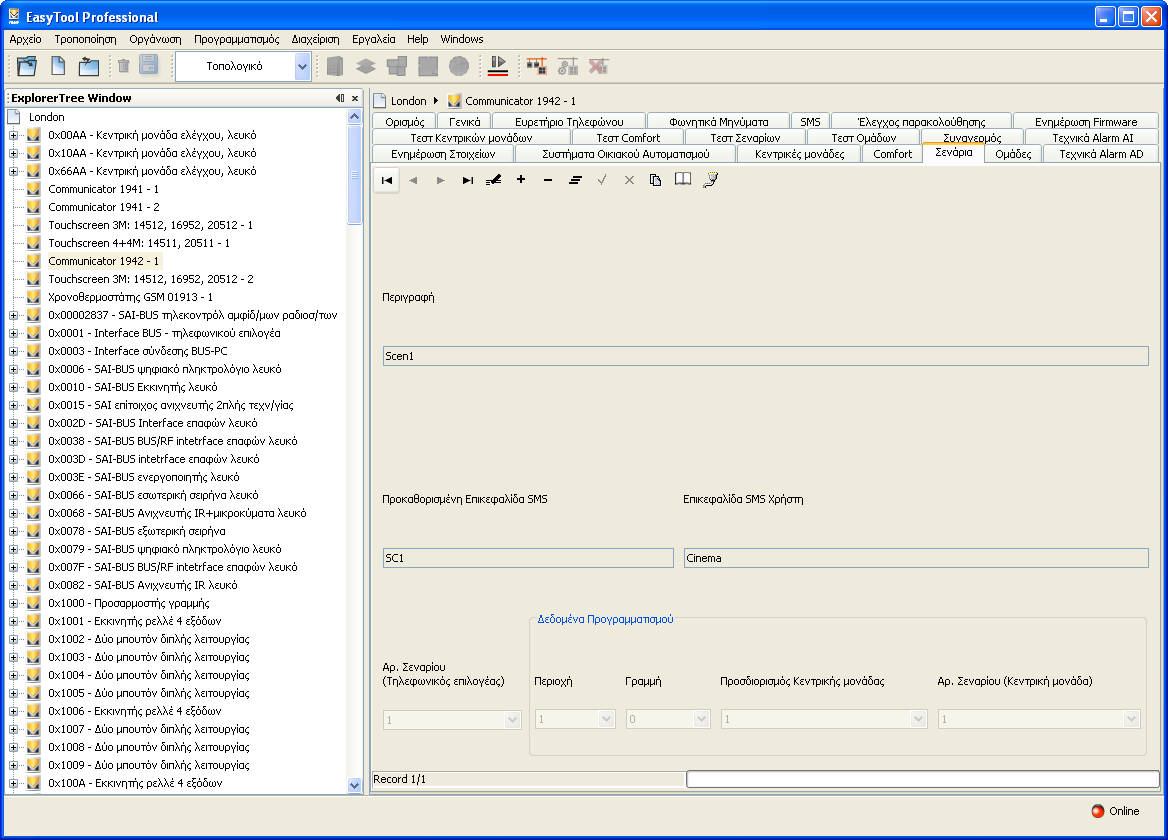Click the tree scrollbar up arrow
The height and width of the screenshot is (840, 1168).
pos(355,117)
